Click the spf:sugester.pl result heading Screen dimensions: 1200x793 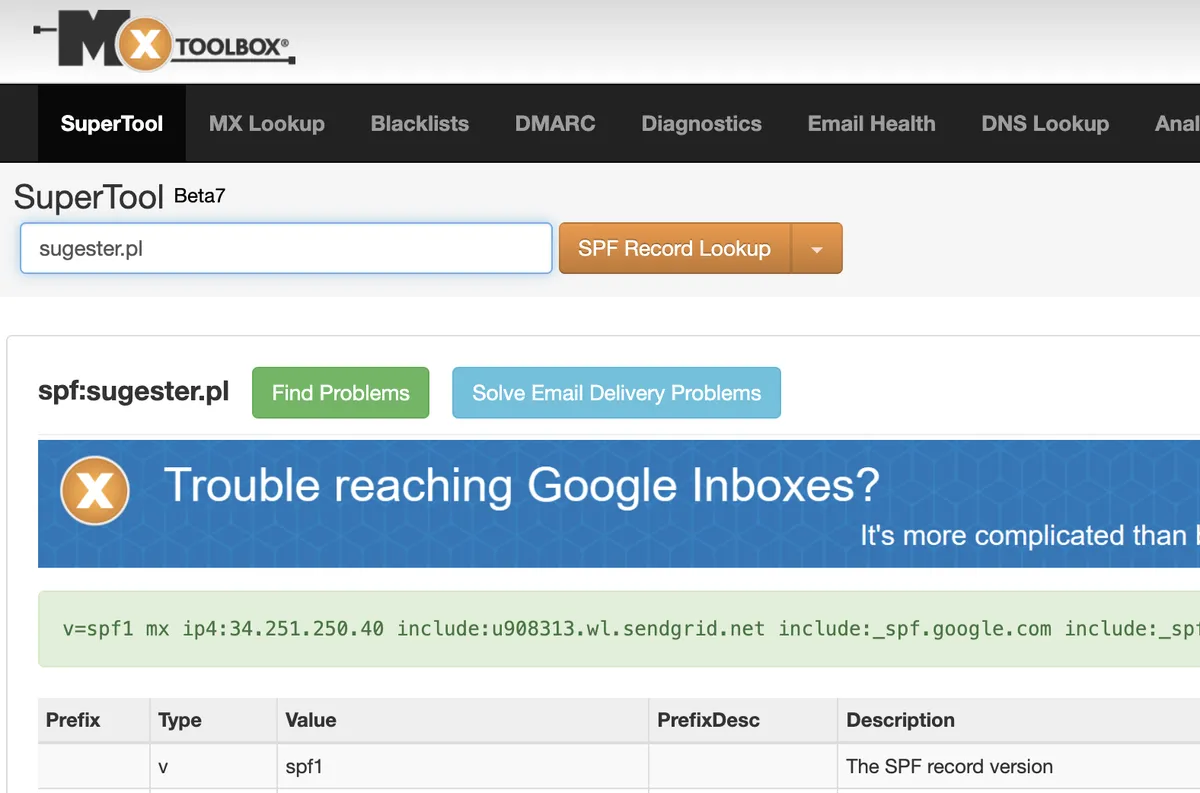point(133,392)
